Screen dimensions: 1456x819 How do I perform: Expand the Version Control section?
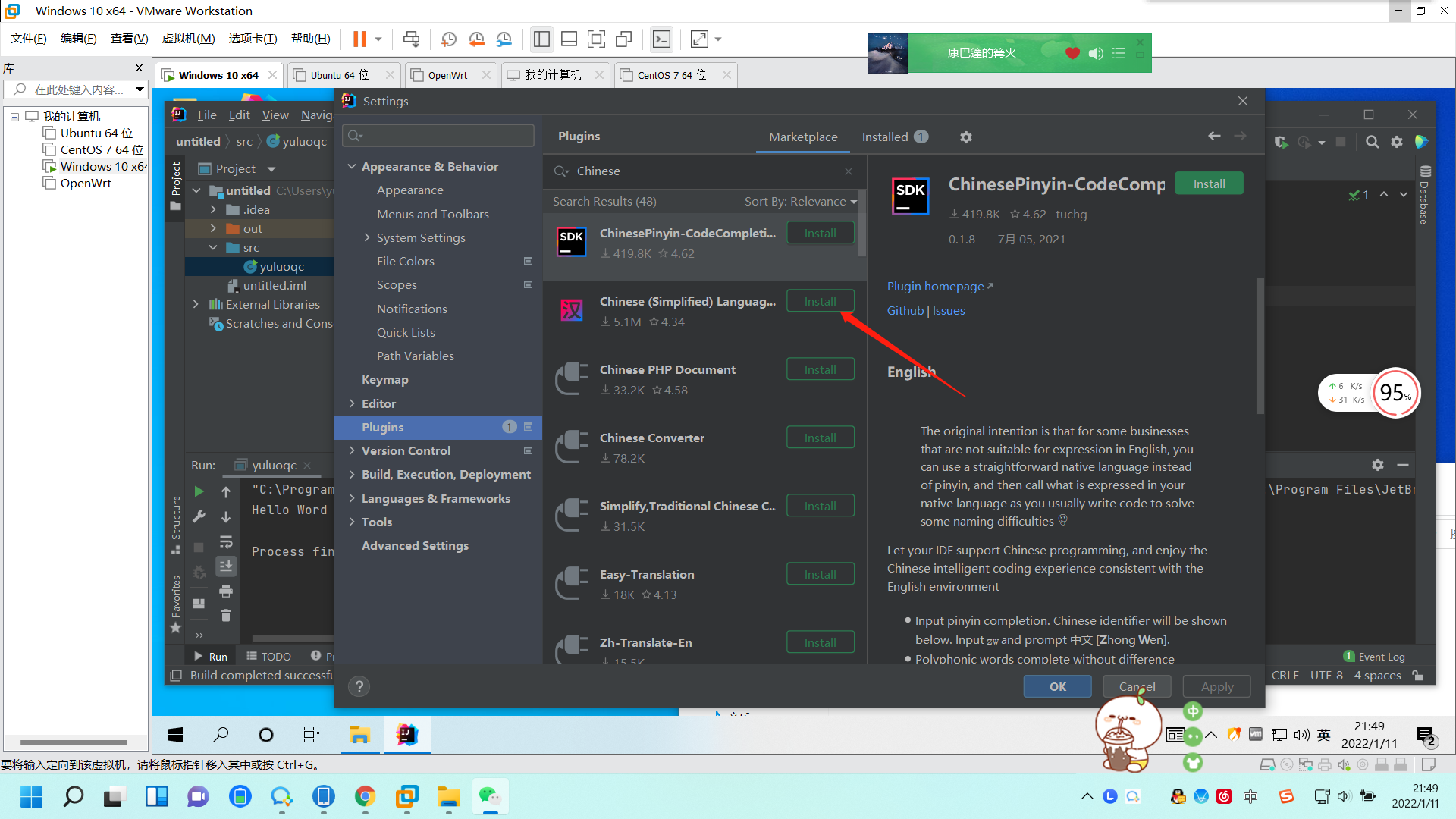[407, 450]
